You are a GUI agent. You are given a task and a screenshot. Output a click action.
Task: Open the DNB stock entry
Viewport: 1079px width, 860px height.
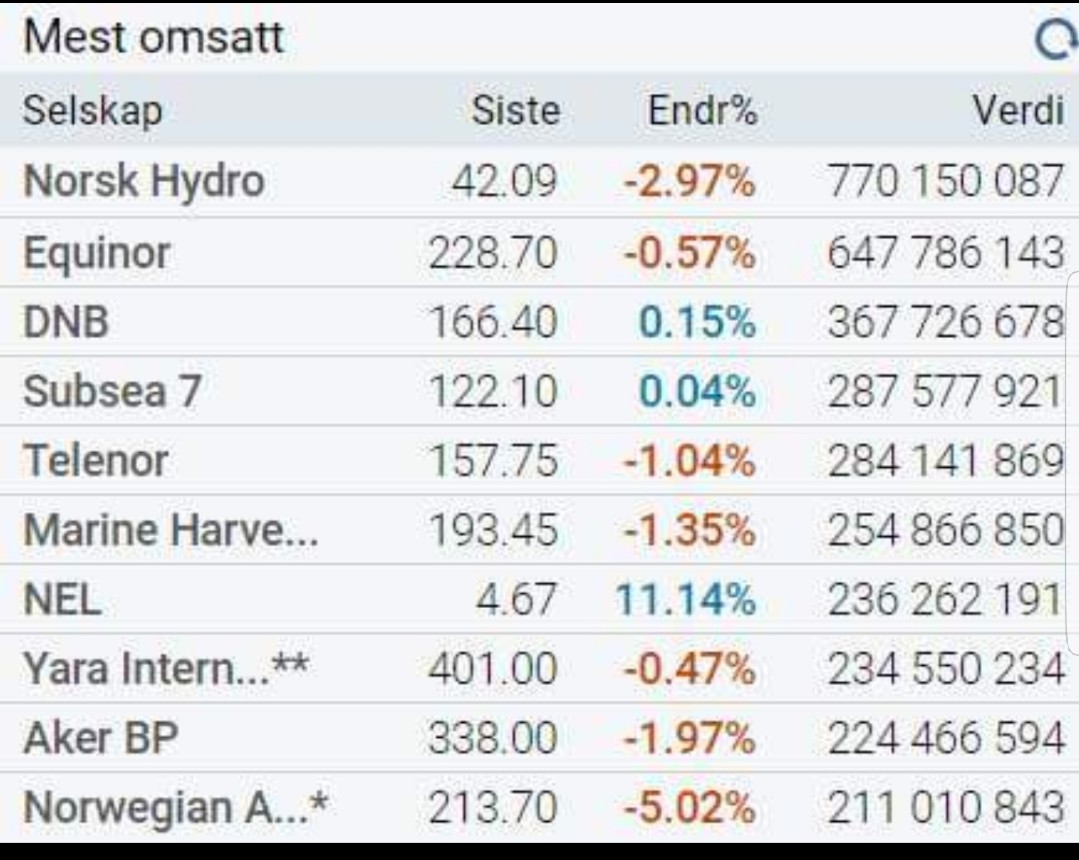[x=66, y=322]
